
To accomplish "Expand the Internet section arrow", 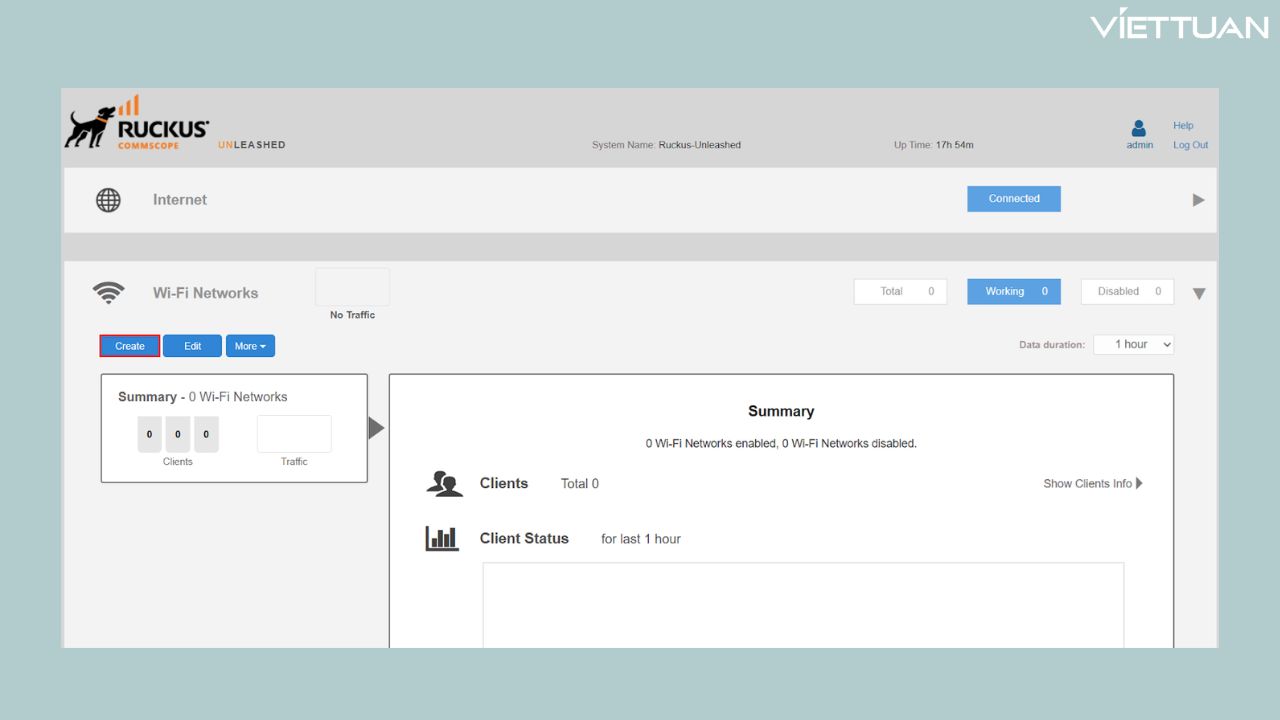I will (x=1198, y=200).
